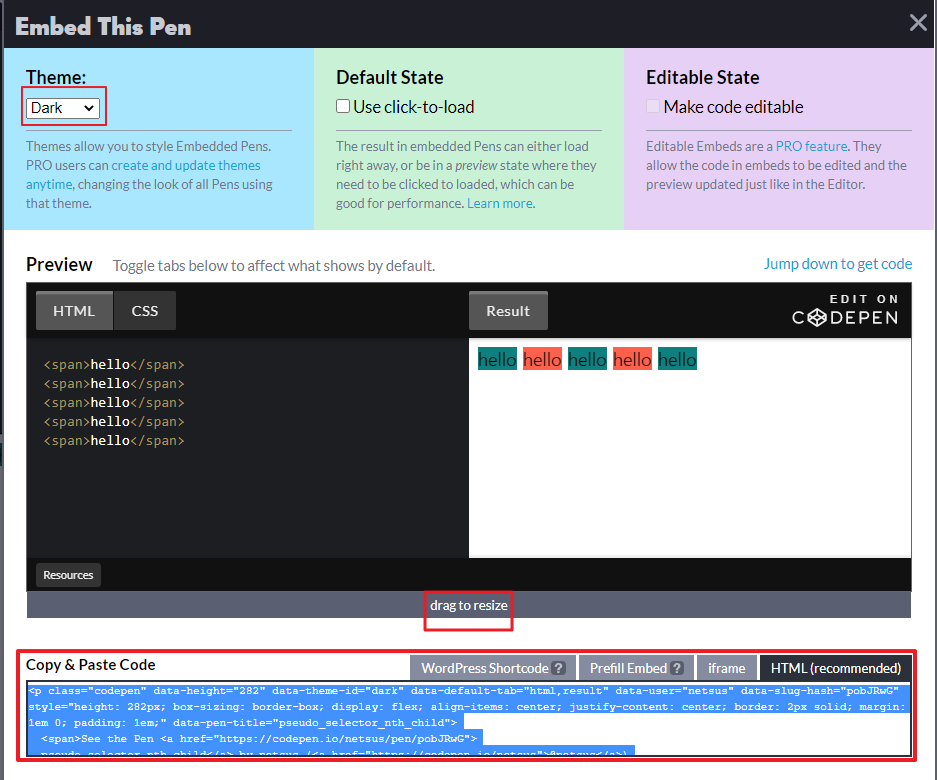Click the last span hello code line
The image size is (937, 780).
point(114,441)
